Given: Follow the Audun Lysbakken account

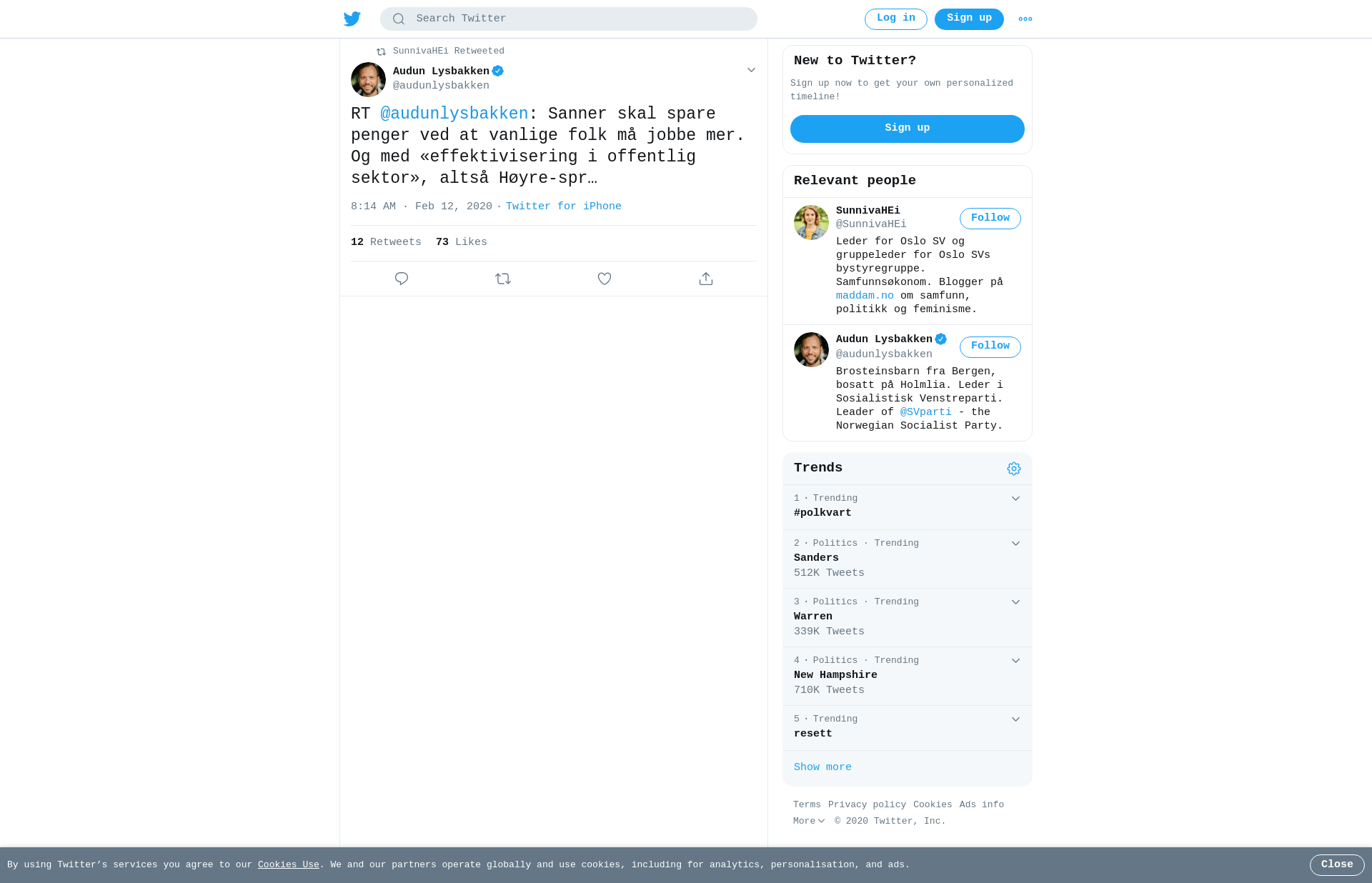Looking at the screenshot, I should click(990, 347).
